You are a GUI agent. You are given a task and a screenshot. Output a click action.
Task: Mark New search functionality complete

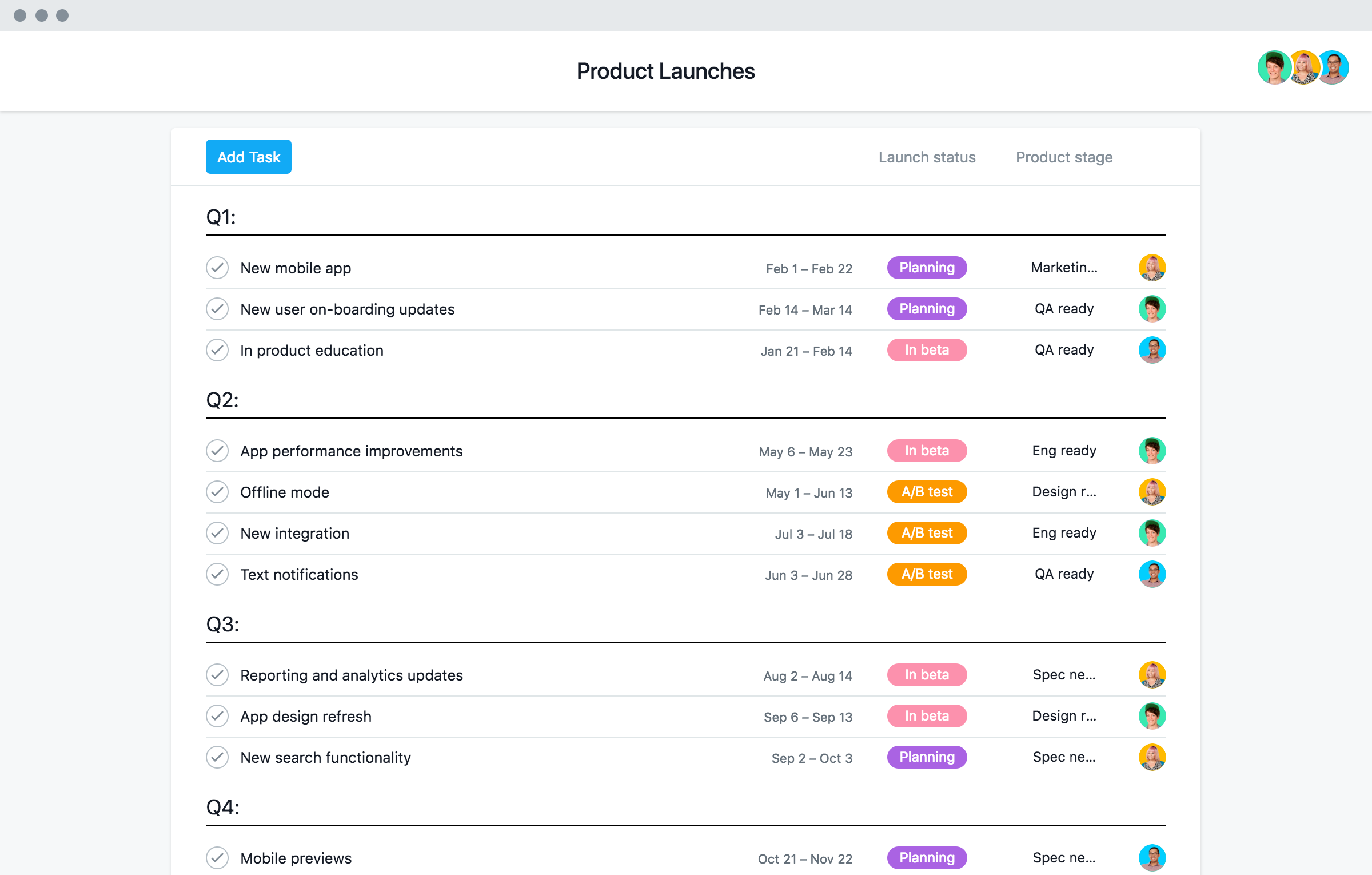(217, 757)
